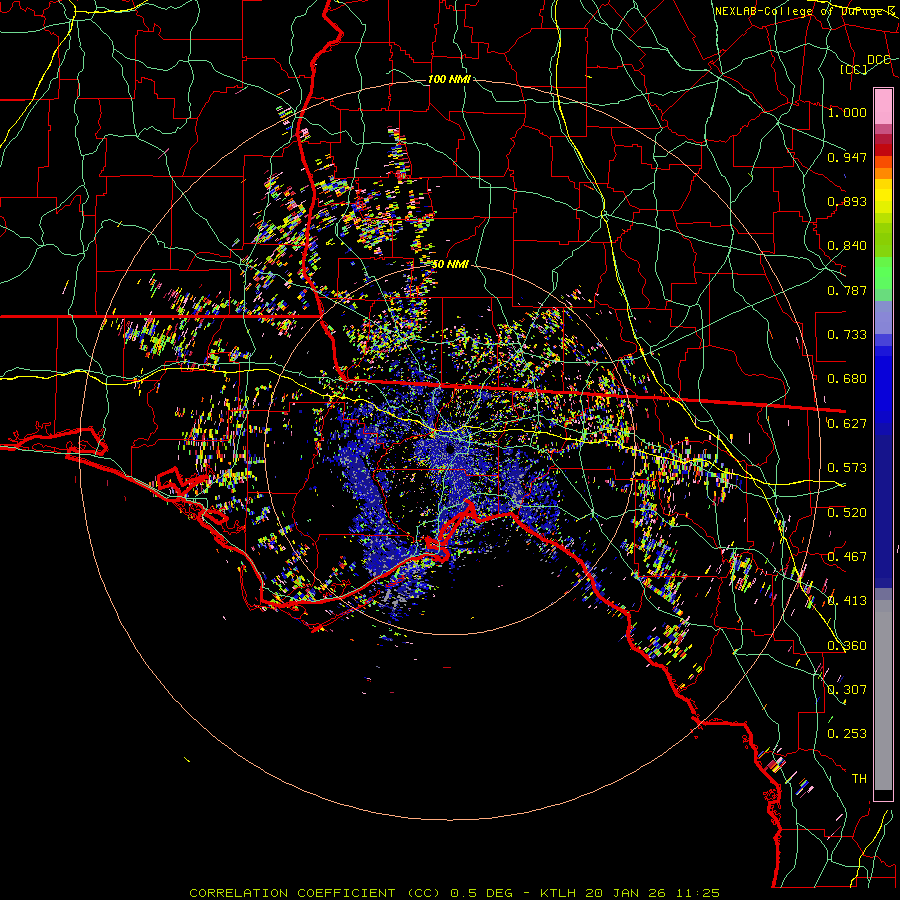Click the 0.253 scale value

coord(847,734)
